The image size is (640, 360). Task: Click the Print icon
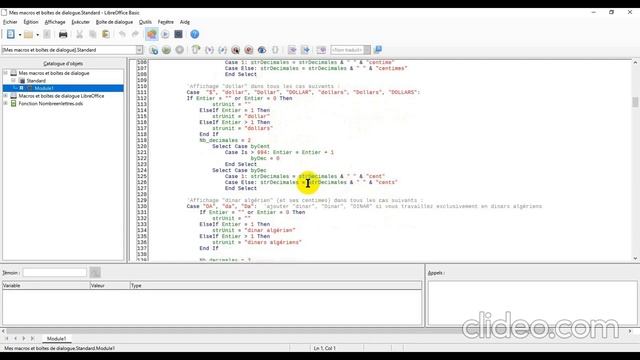[63, 35]
